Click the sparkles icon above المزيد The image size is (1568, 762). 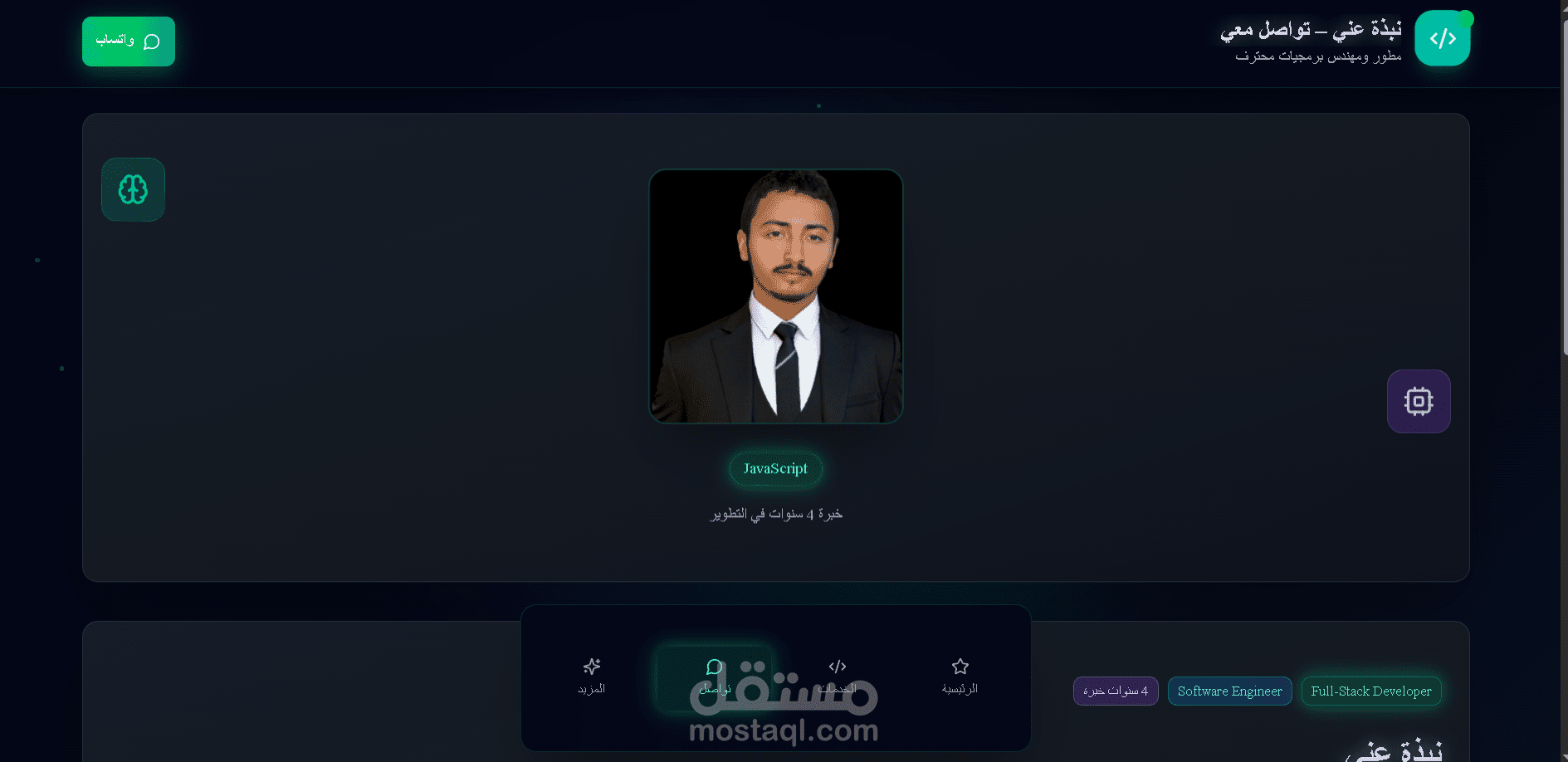592,667
